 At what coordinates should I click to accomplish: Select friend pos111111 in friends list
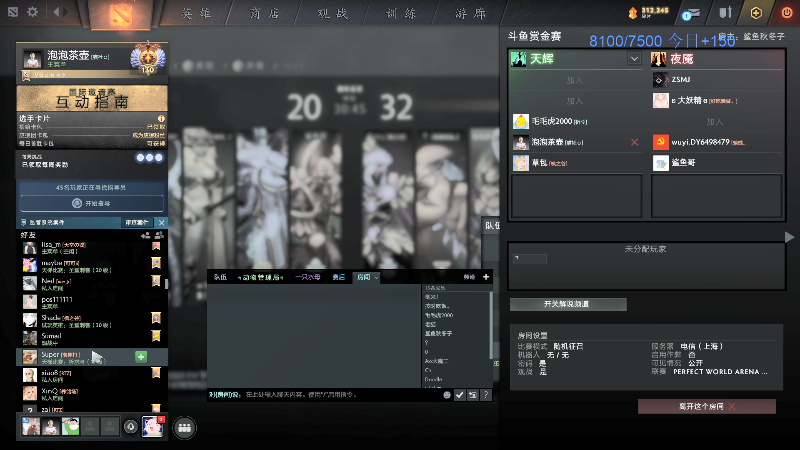pos(92,302)
